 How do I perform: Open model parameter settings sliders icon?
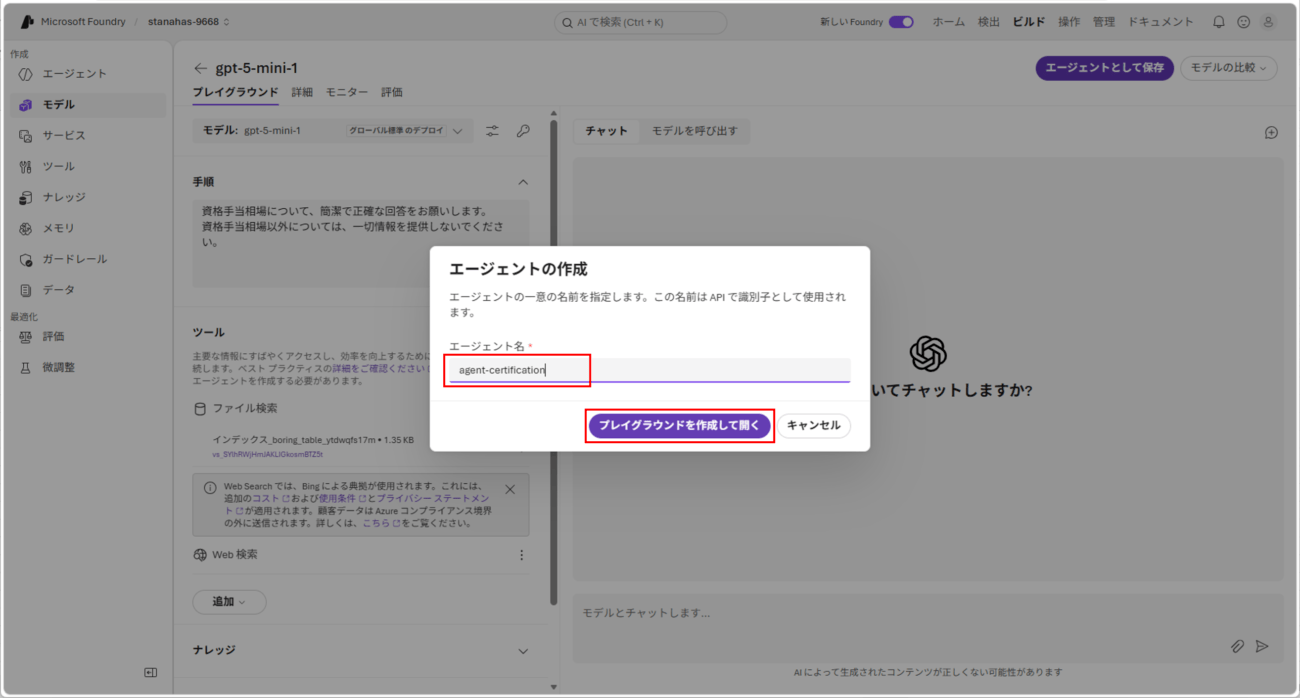pos(492,131)
